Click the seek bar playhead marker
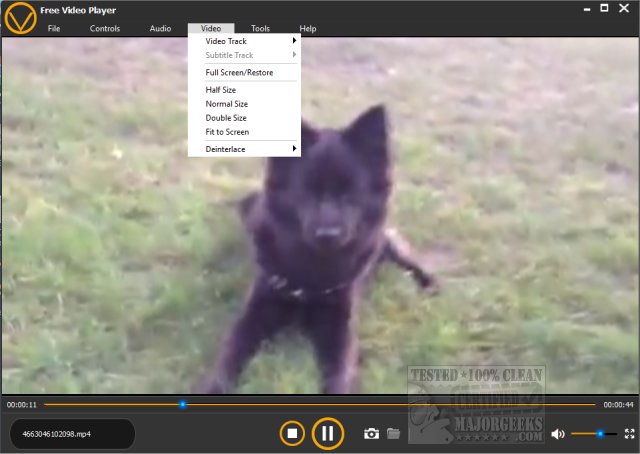640x454 pixels. (x=182, y=404)
